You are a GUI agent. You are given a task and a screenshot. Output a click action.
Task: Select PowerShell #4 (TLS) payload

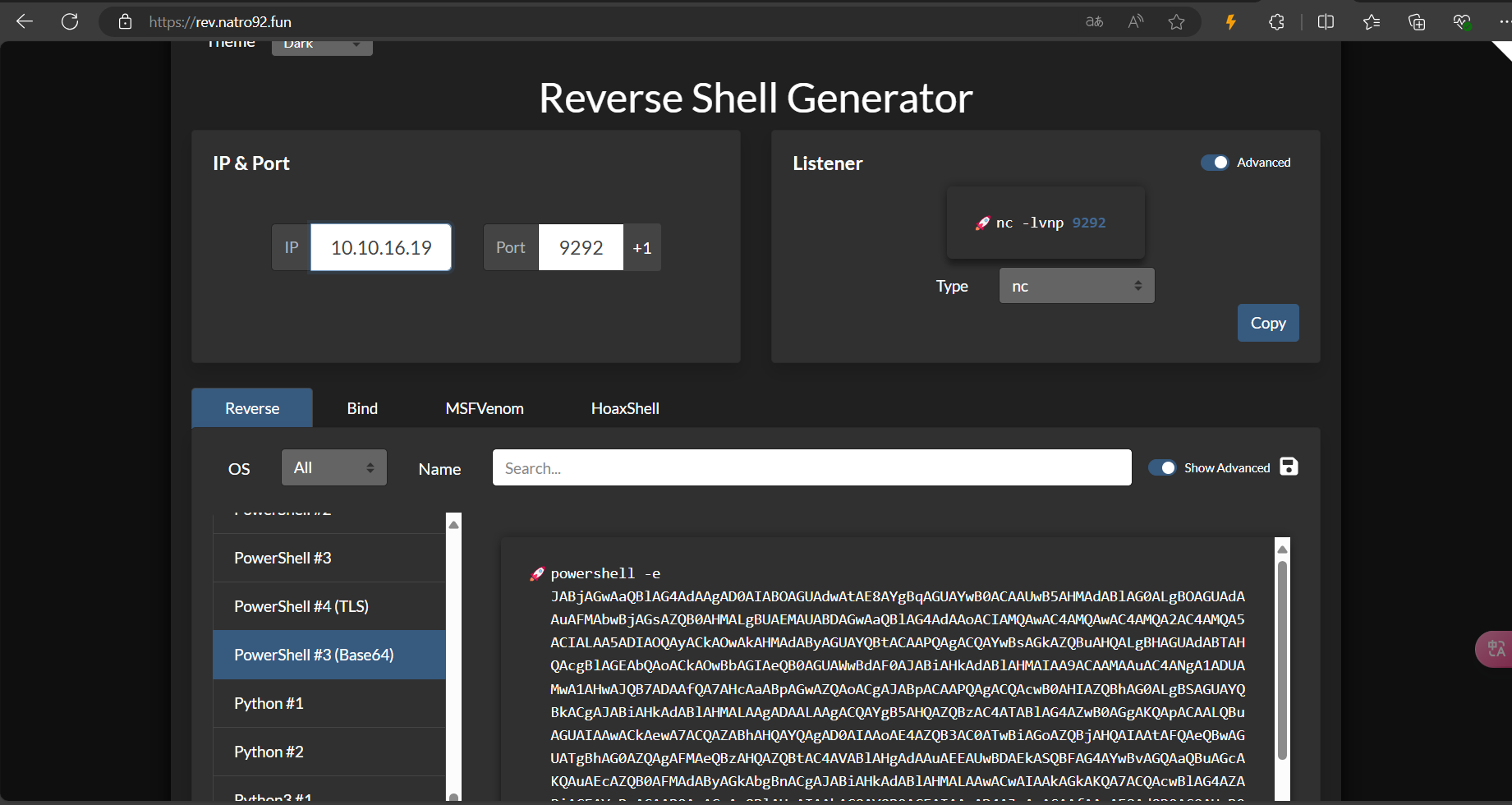pyautogui.click(x=329, y=606)
